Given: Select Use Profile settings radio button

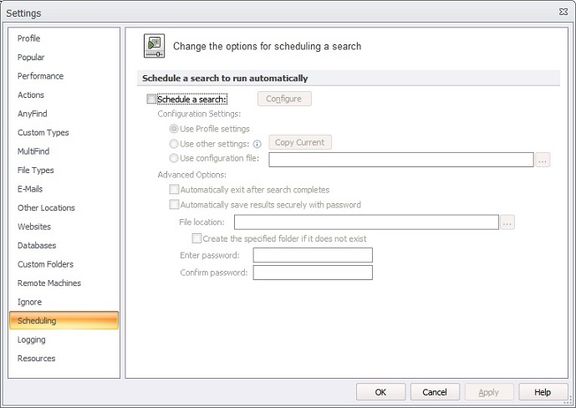Looking at the screenshot, I should tap(173, 129).
